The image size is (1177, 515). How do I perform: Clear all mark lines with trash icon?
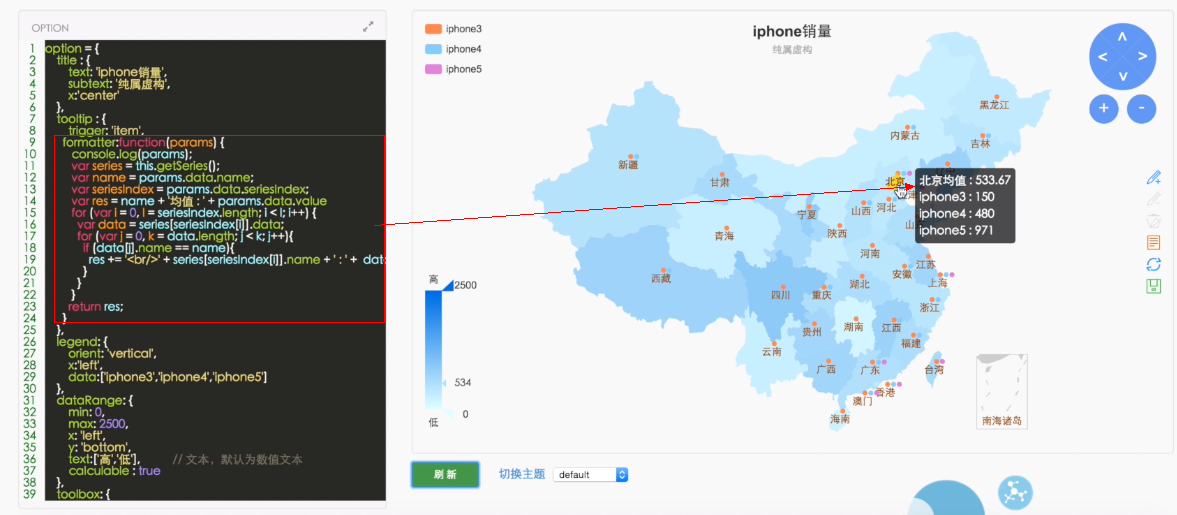[x=1154, y=221]
